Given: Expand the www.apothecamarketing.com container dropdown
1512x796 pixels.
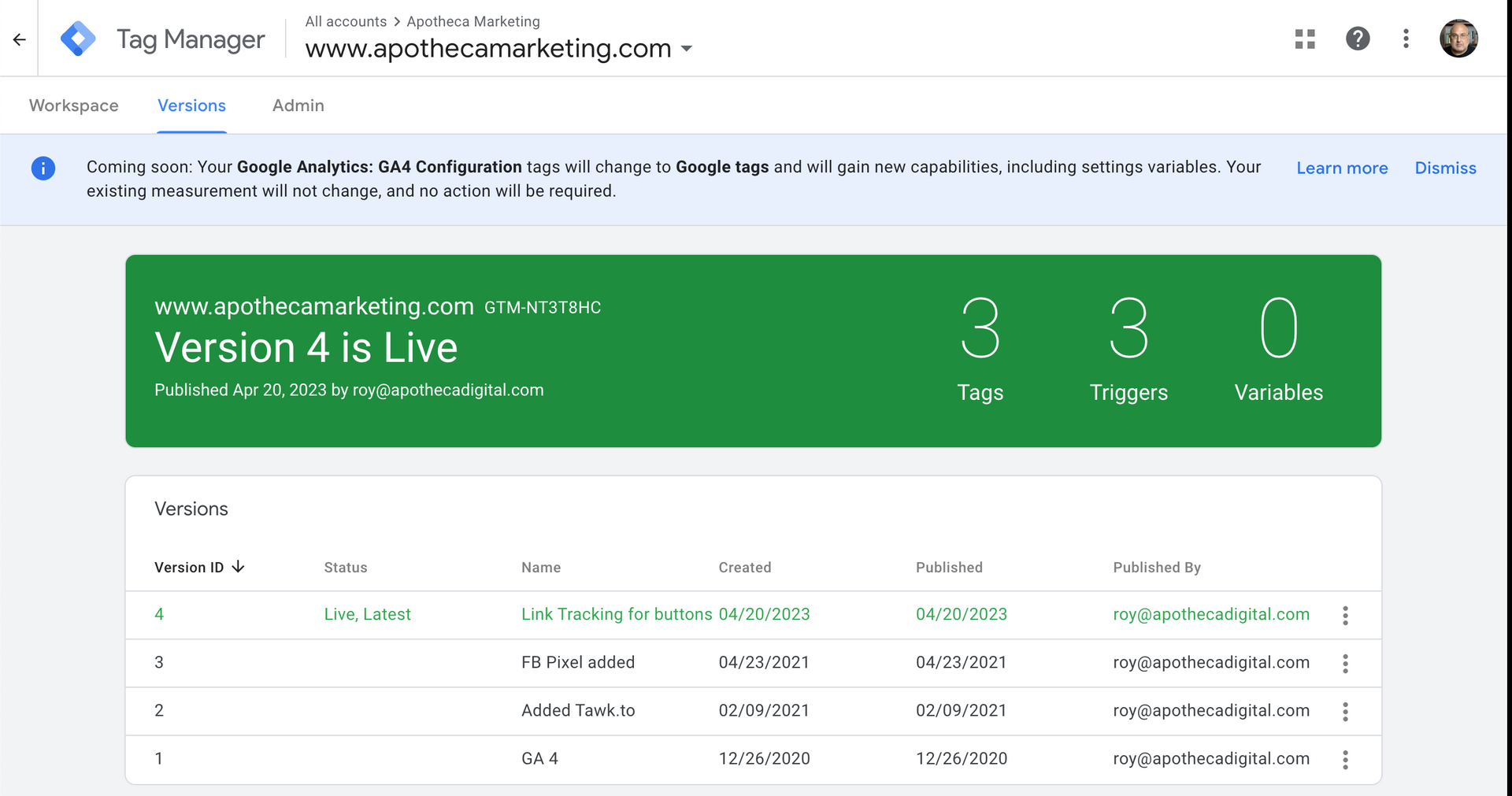Looking at the screenshot, I should click(687, 49).
